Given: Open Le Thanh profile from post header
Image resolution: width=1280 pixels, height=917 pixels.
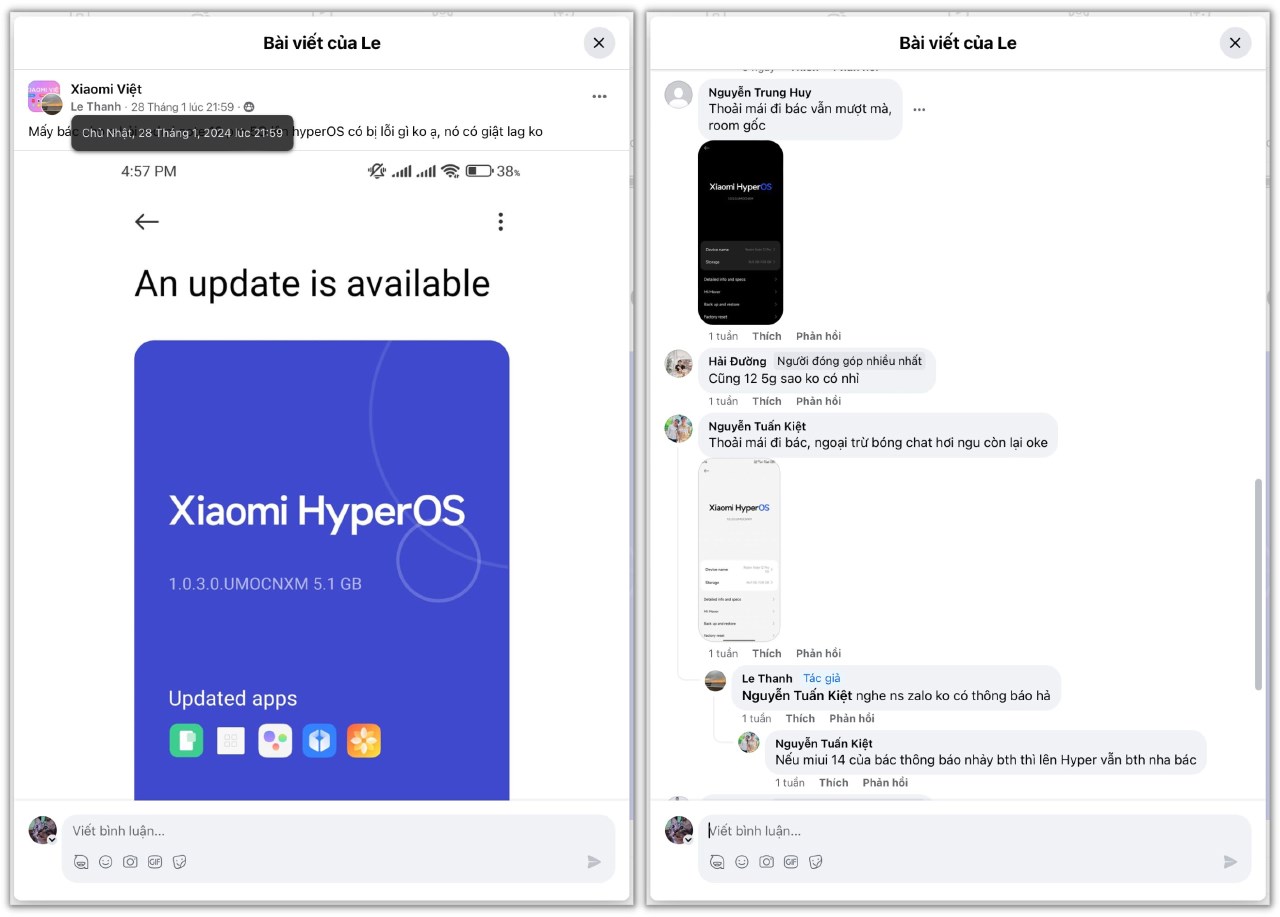Looking at the screenshot, I should 95,107.
